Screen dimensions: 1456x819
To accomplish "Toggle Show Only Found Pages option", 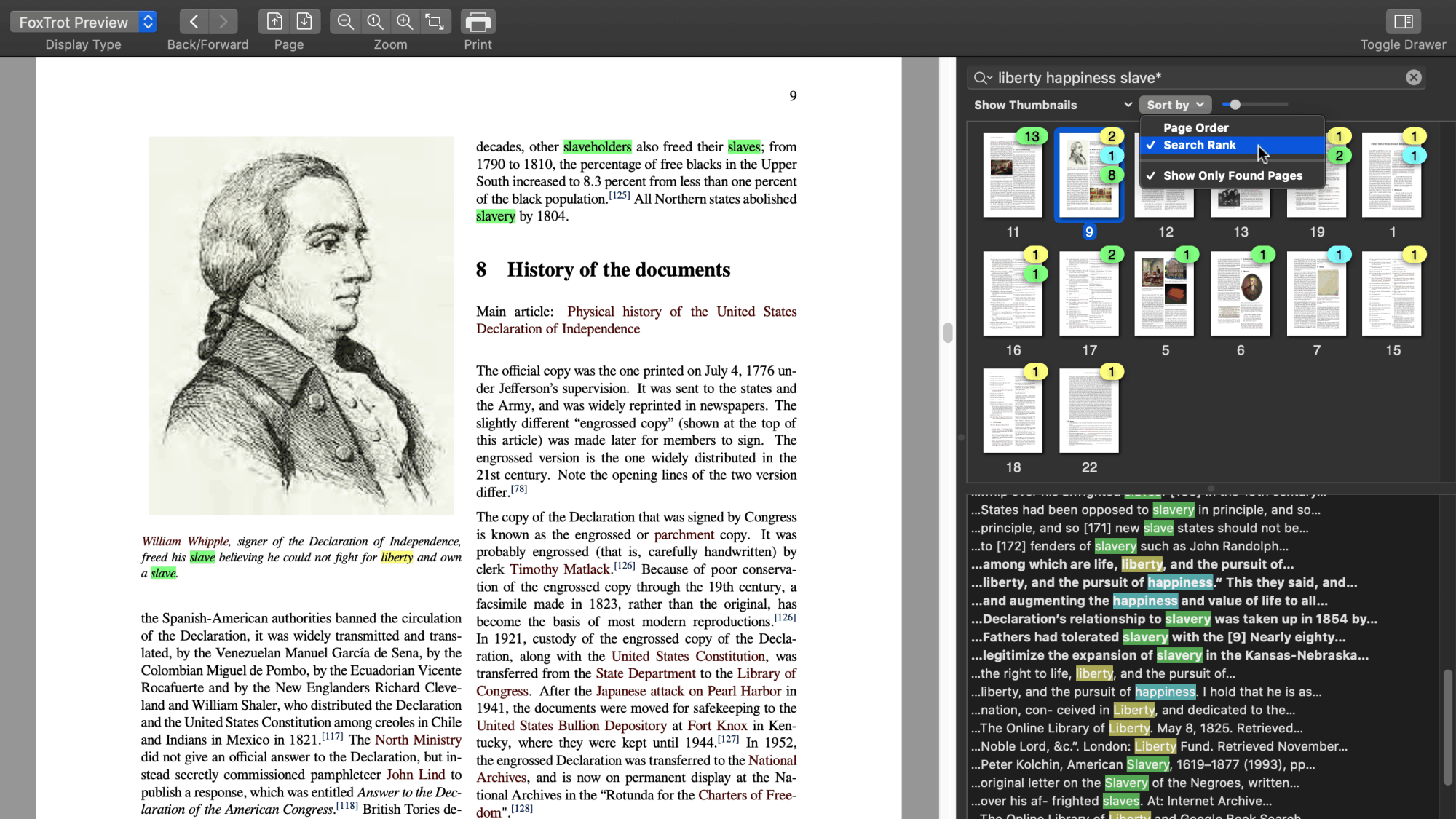I will click(x=1233, y=175).
